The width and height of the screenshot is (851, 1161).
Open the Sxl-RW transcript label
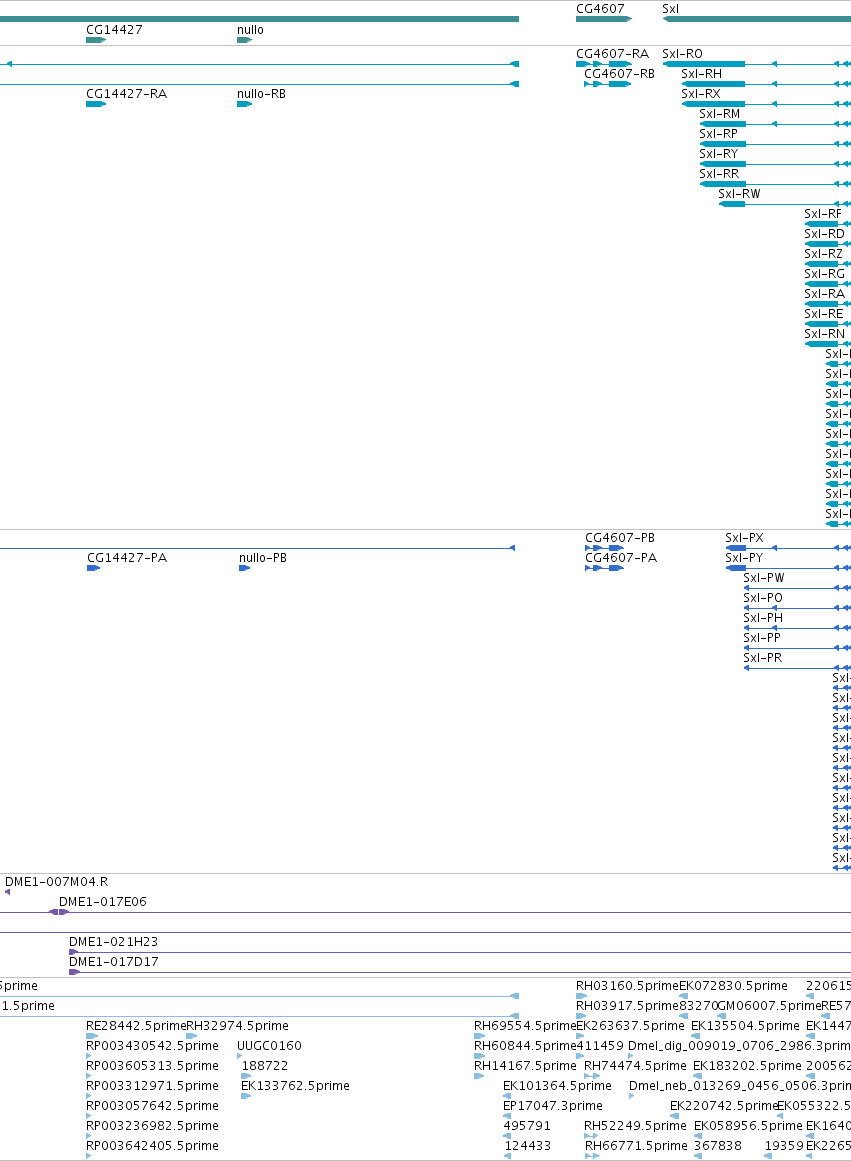point(739,194)
